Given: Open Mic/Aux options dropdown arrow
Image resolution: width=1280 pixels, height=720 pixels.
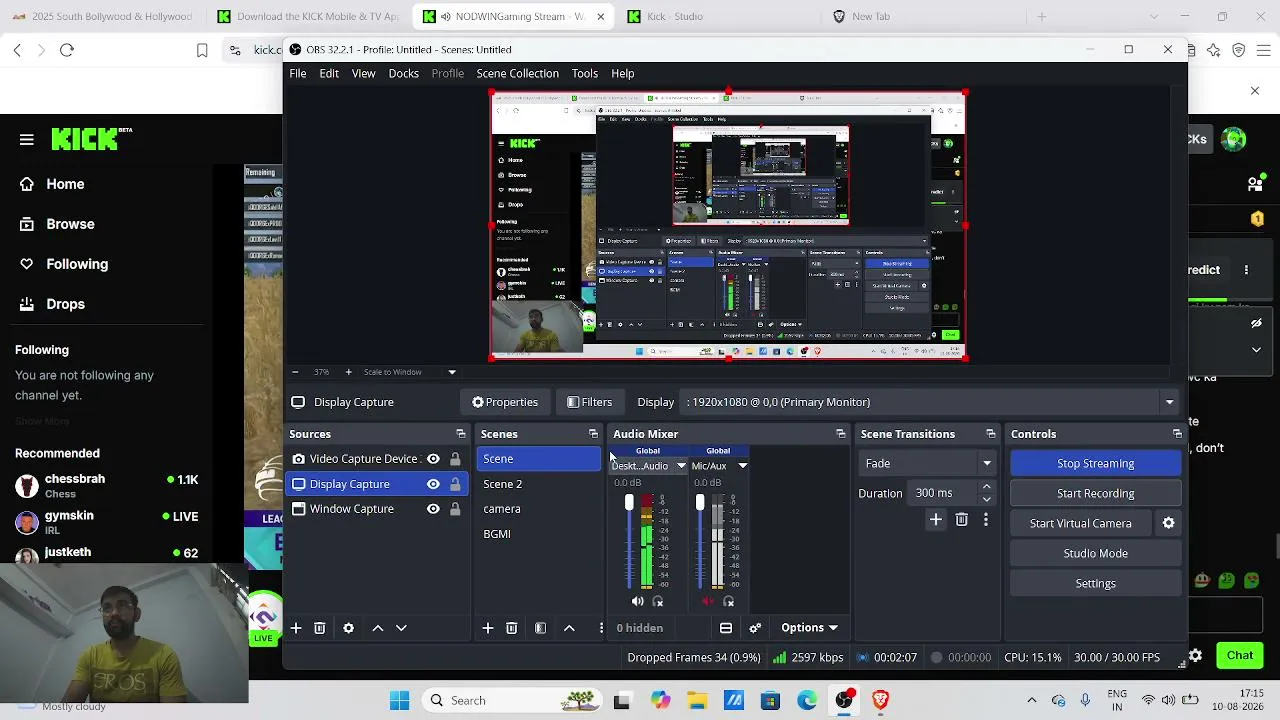Looking at the screenshot, I should [x=742, y=466].
